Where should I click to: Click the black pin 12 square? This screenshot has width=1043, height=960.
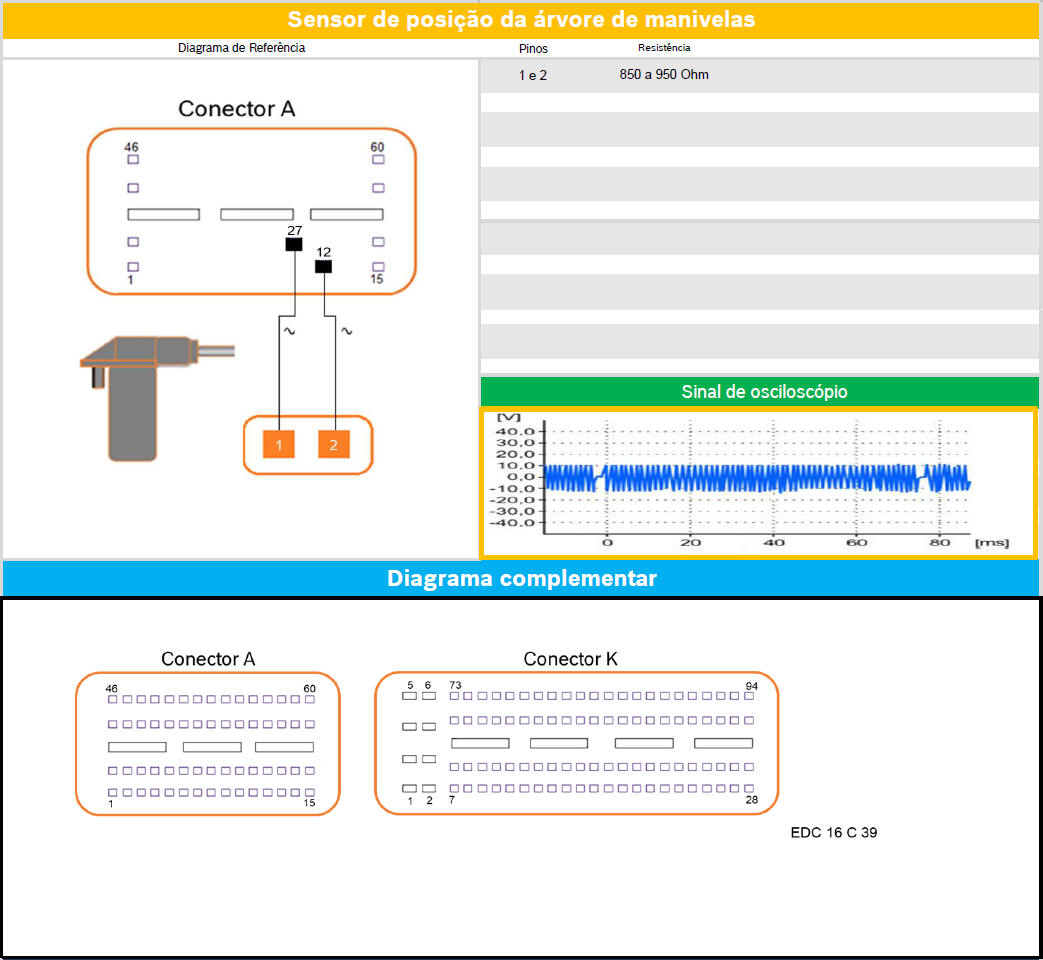tap(323, 267)
